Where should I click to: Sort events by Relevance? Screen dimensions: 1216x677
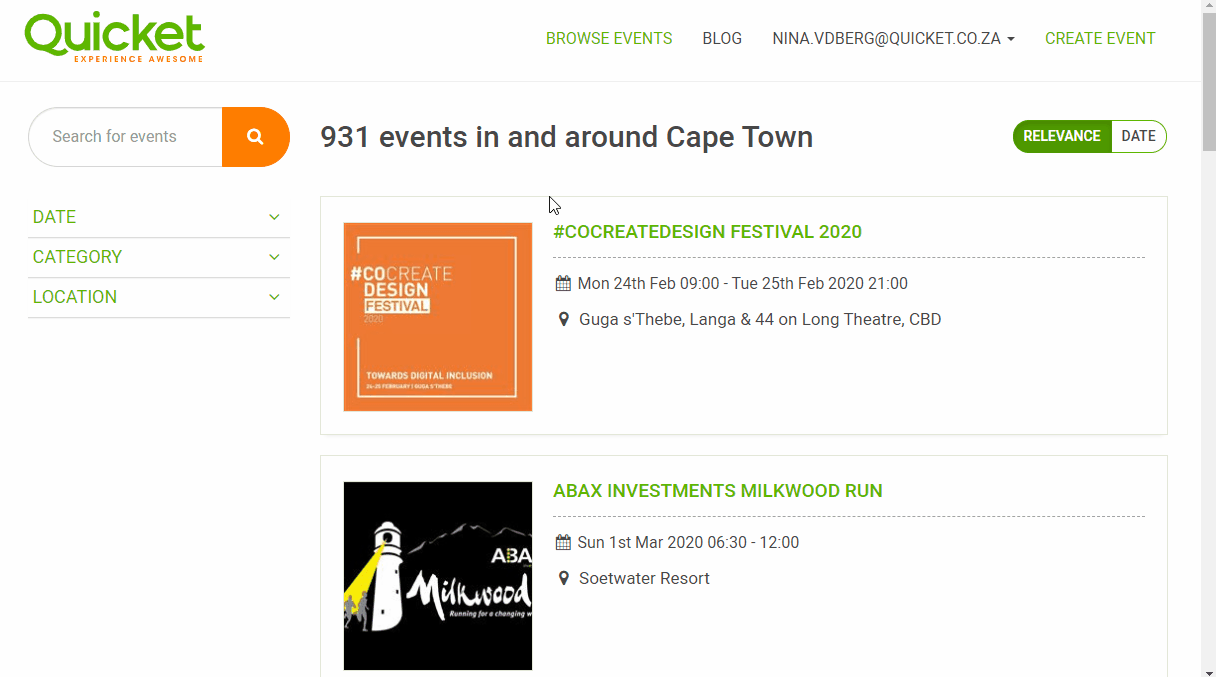point(1061,136)
